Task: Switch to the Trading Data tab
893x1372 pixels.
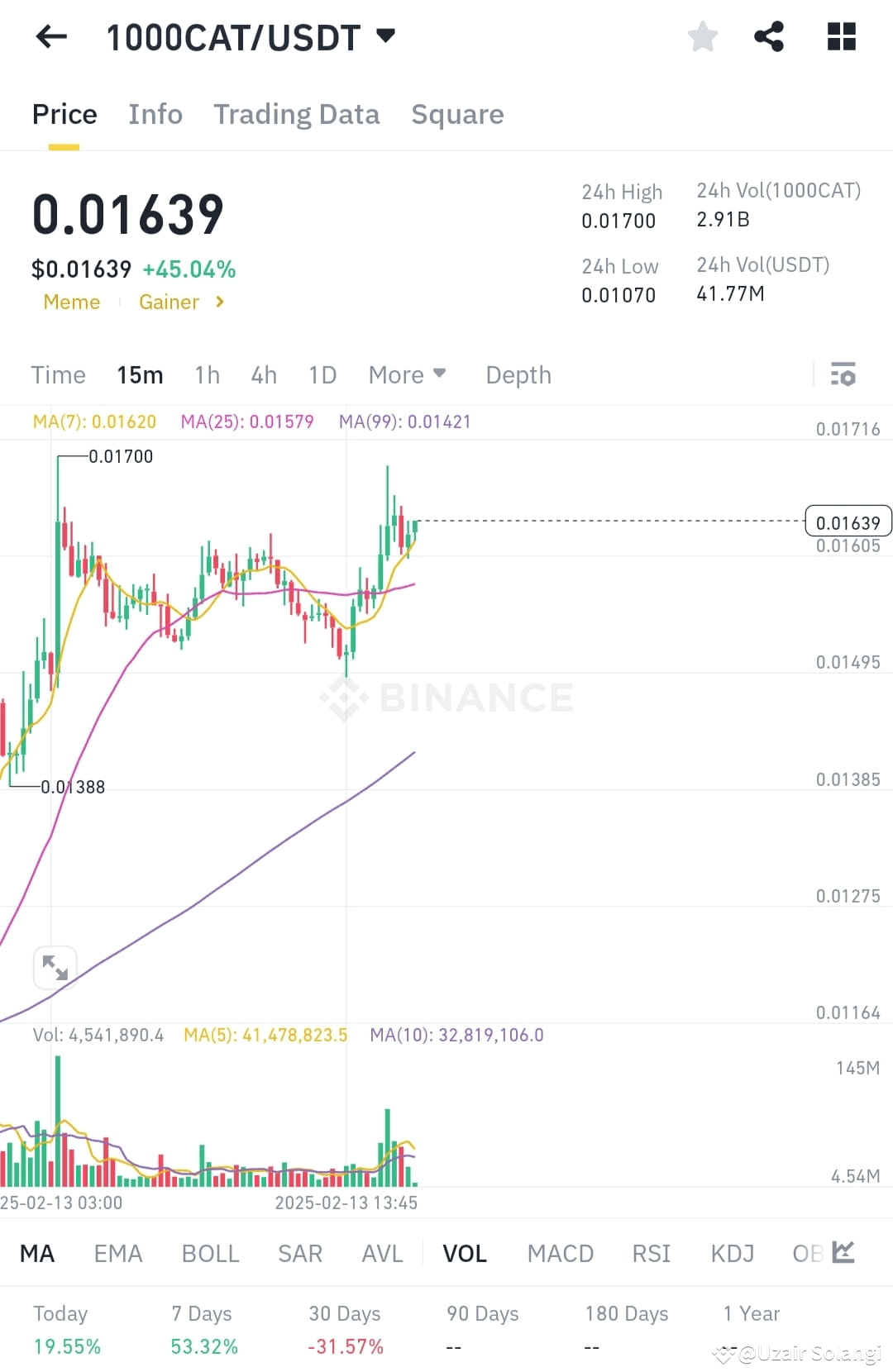Action: point(297,114)
